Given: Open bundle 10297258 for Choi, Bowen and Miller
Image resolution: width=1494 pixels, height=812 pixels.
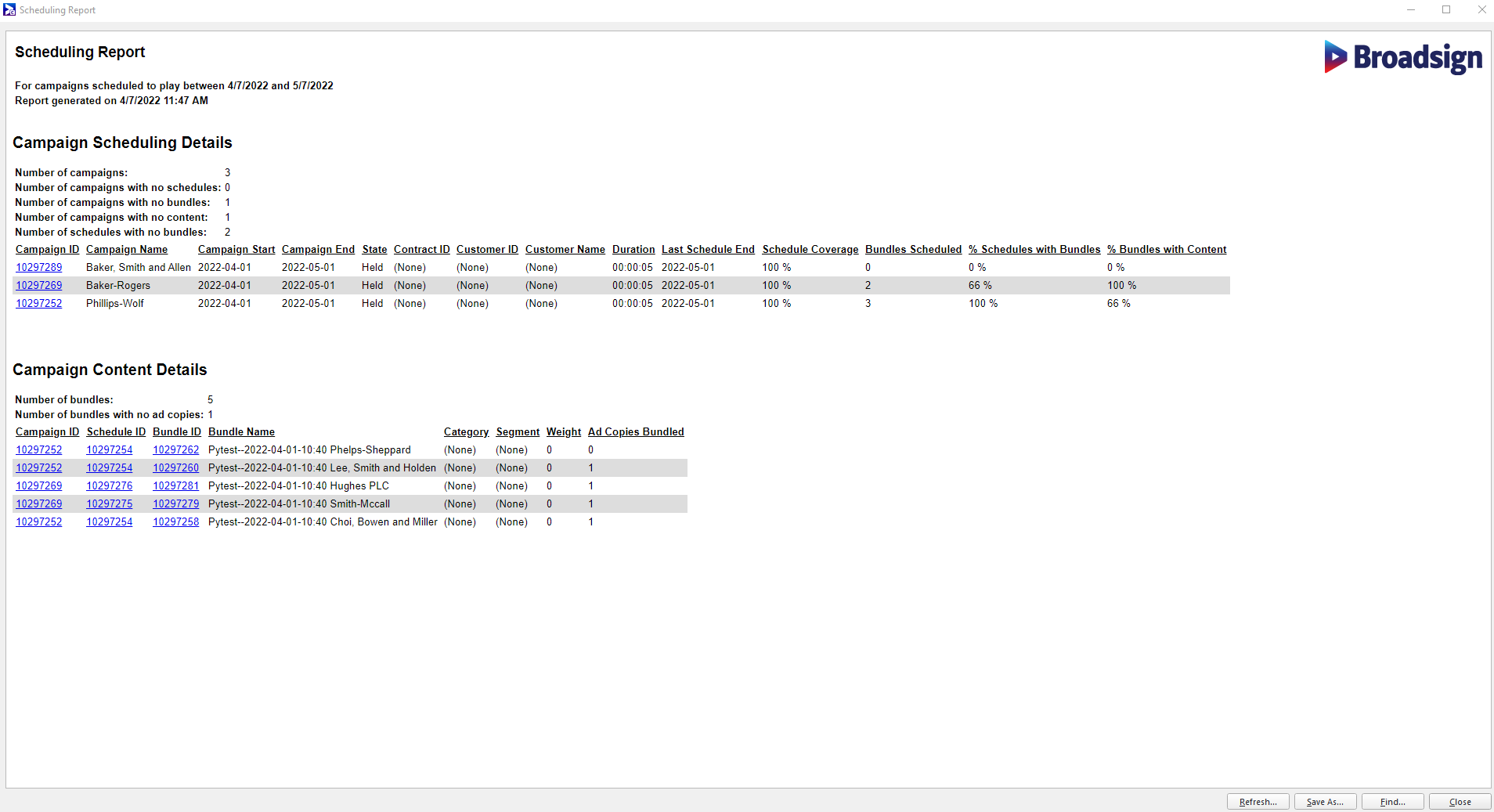Looking at the screenshot, I should (x=175, y=521).
